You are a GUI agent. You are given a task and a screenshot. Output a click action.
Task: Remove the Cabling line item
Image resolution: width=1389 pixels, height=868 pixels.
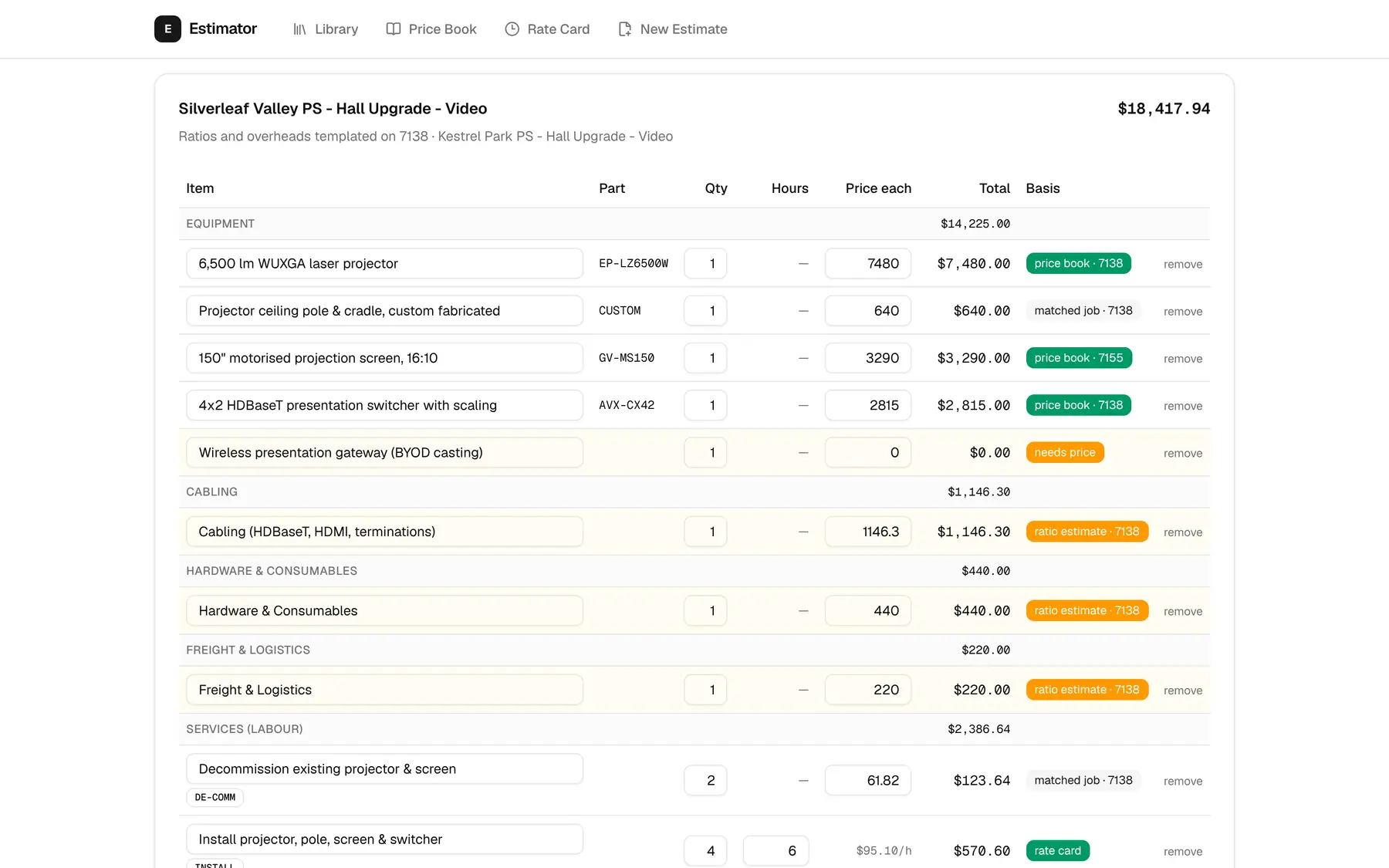(1183, 532)
